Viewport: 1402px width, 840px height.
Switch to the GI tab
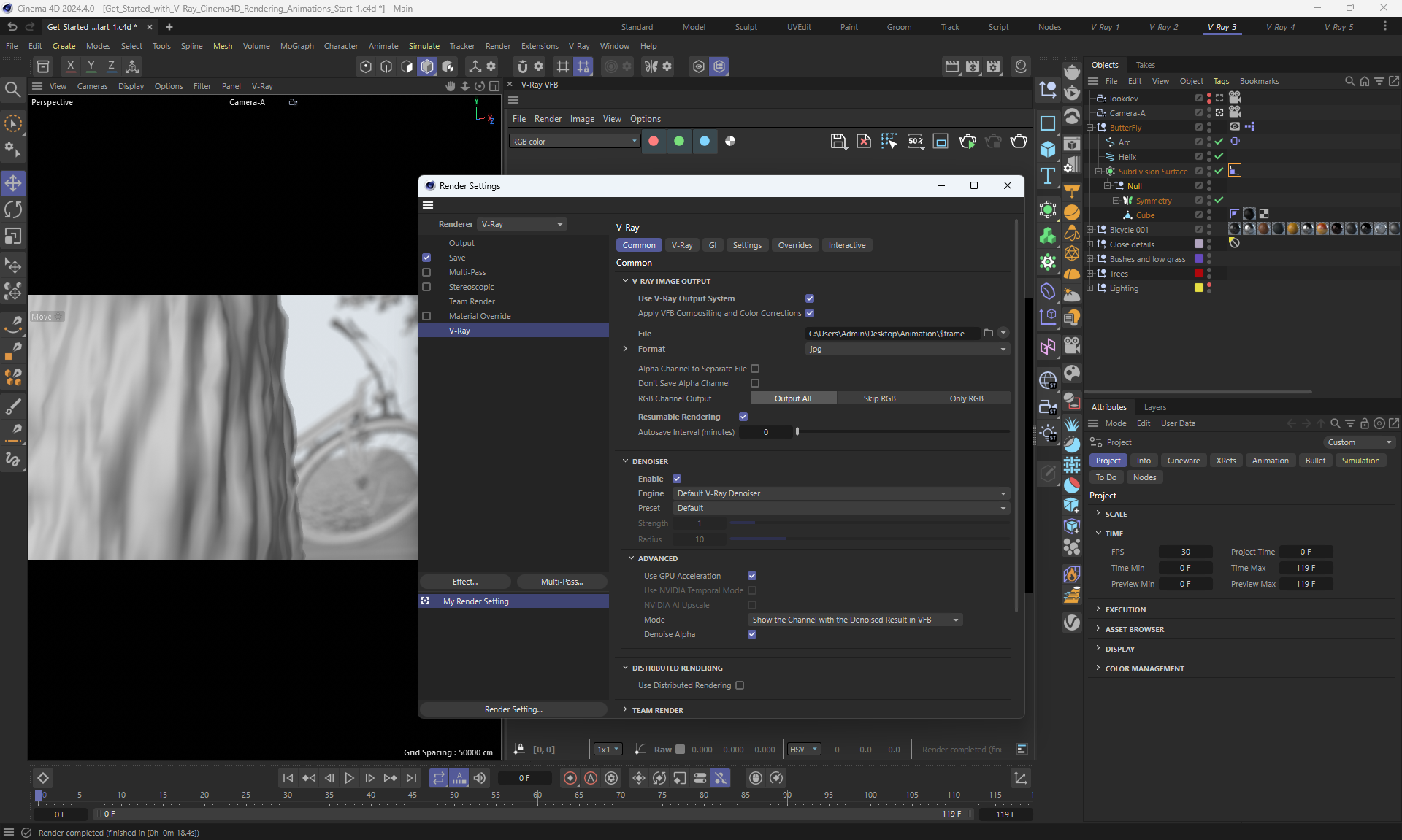point(712,245)
